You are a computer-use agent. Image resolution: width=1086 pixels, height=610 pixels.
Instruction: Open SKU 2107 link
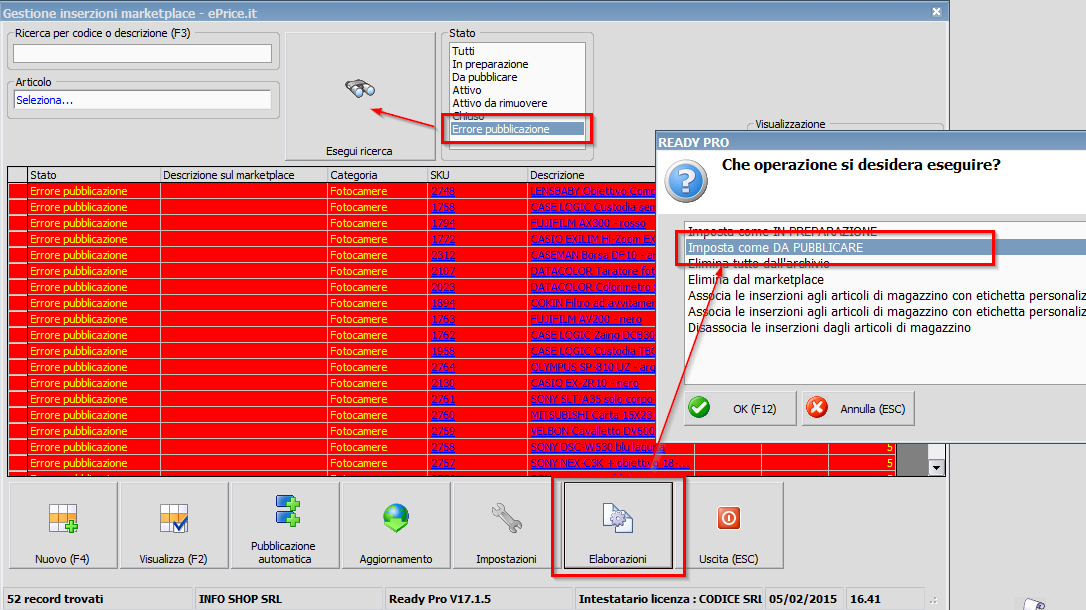[443, 271]
